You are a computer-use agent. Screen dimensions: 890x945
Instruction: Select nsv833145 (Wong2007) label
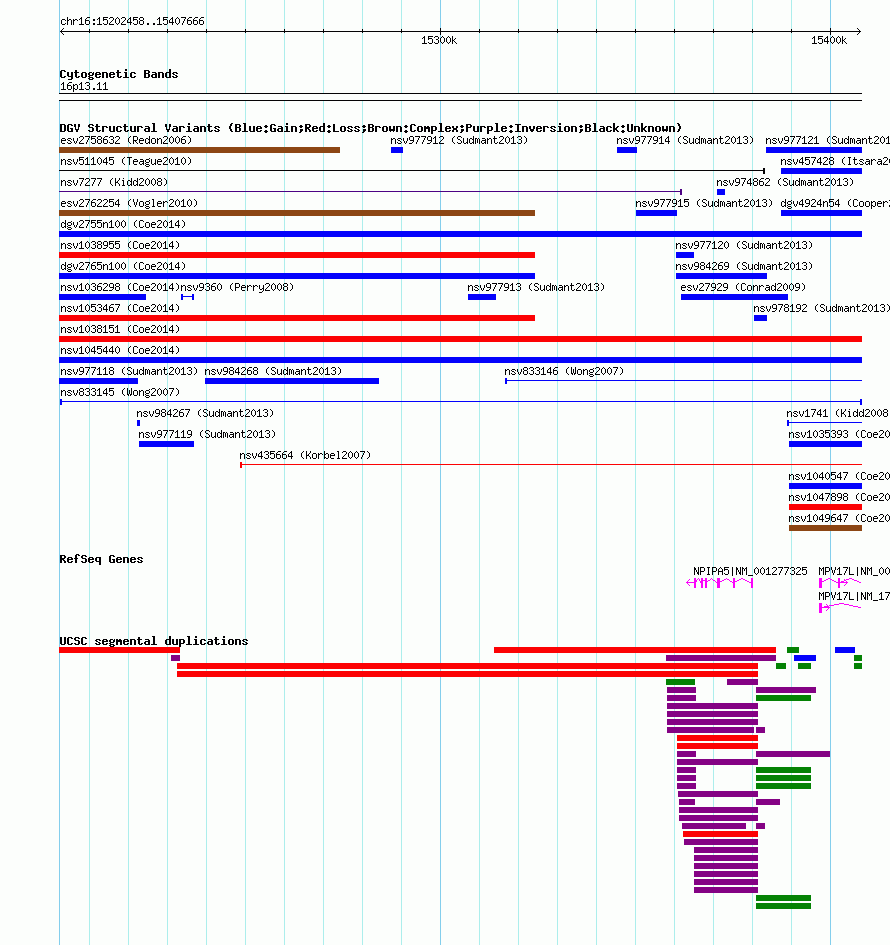pos(120,392)
